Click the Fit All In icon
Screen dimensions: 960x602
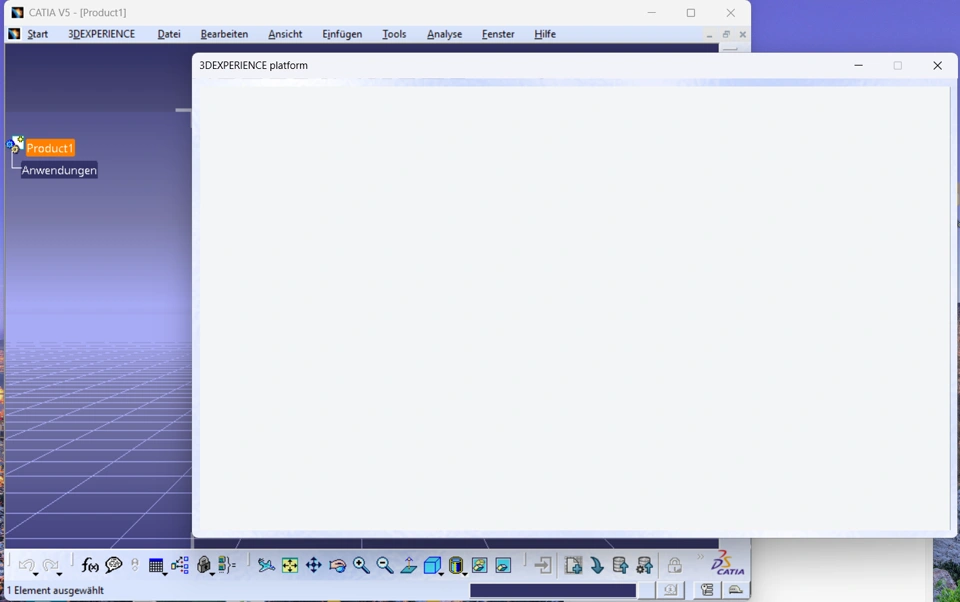coord(290,565)
